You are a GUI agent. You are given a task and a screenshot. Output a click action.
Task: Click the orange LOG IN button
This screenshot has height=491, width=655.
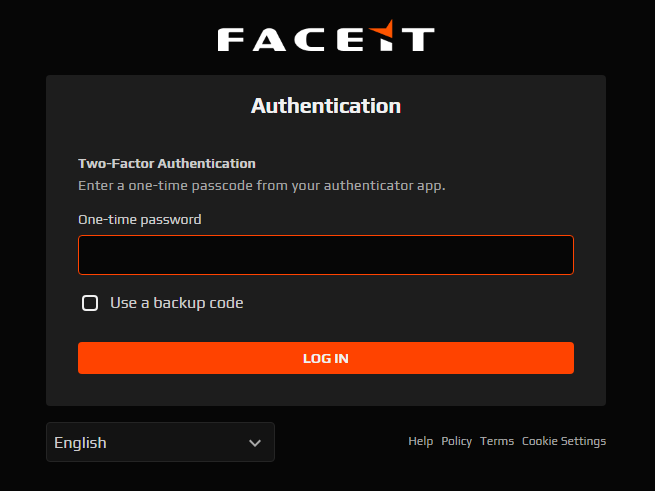tap(326, 358)
